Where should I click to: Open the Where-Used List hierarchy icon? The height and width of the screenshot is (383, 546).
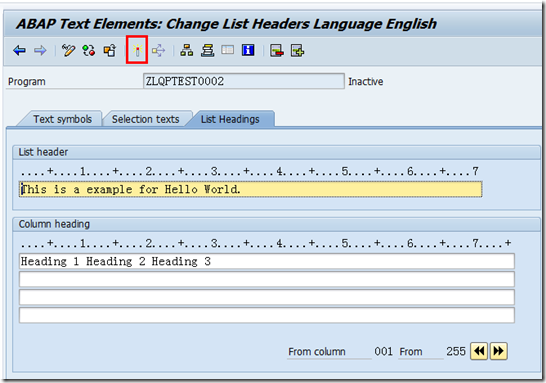pyautogui.click(x=187, y=51)
